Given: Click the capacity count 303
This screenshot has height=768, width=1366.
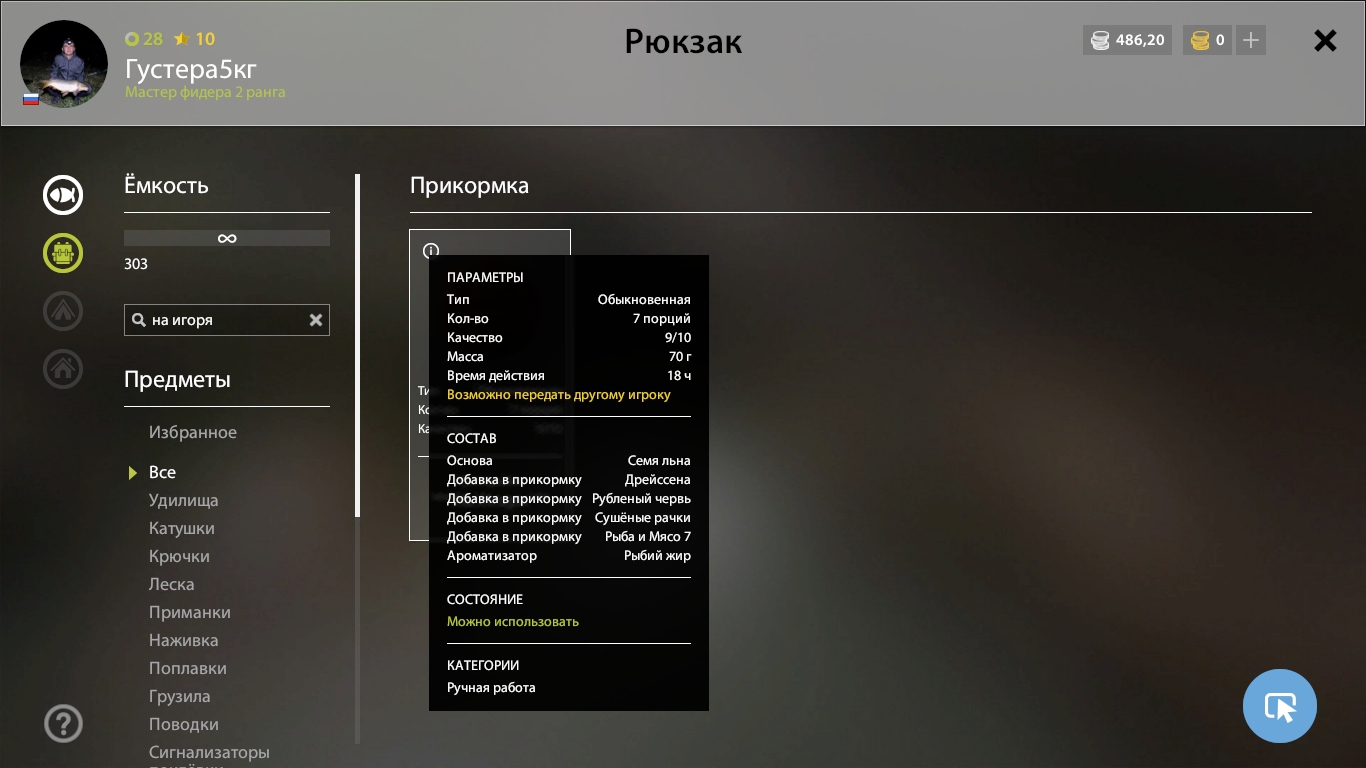Looking at the screenshot, I should click(x=136, y=264).
